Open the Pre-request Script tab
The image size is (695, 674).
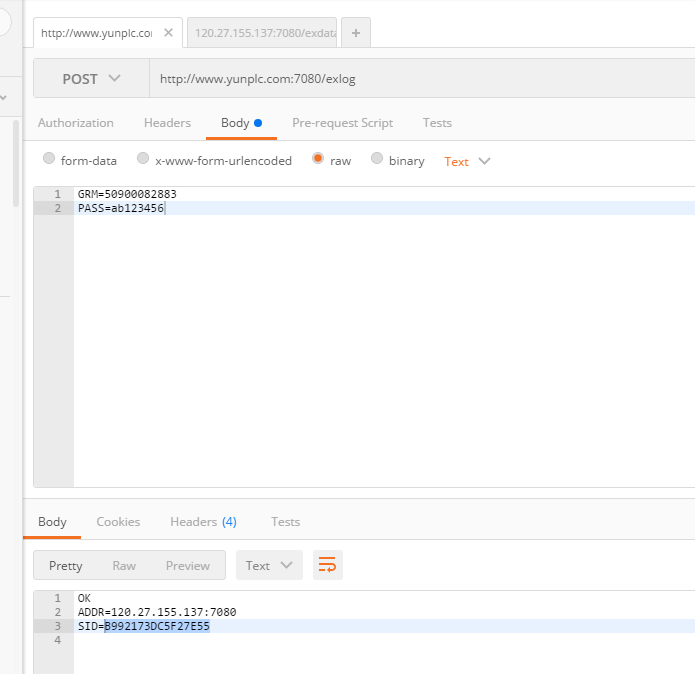pyautogui.click(x=342, y=123)
